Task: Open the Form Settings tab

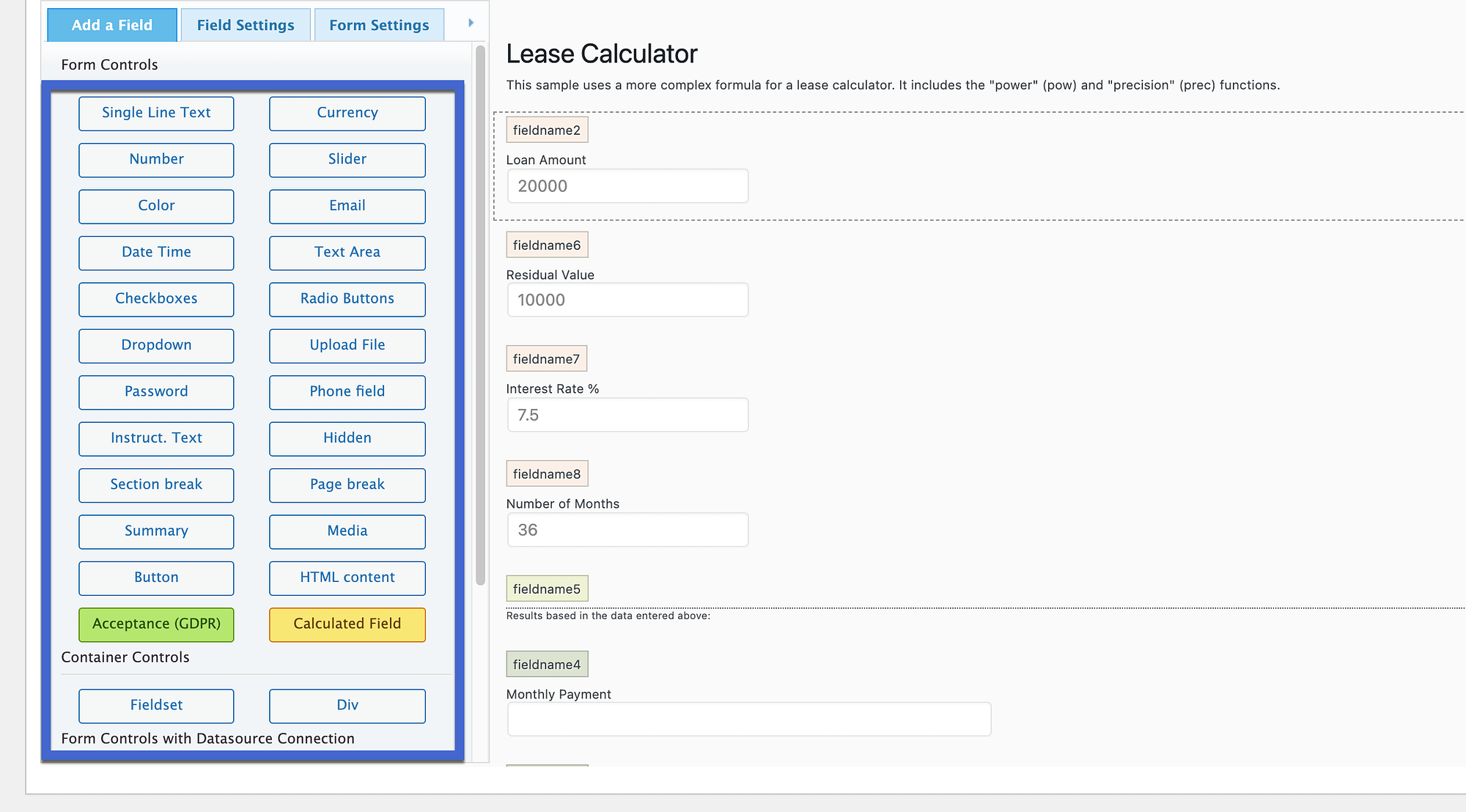Action: [379, 24]
